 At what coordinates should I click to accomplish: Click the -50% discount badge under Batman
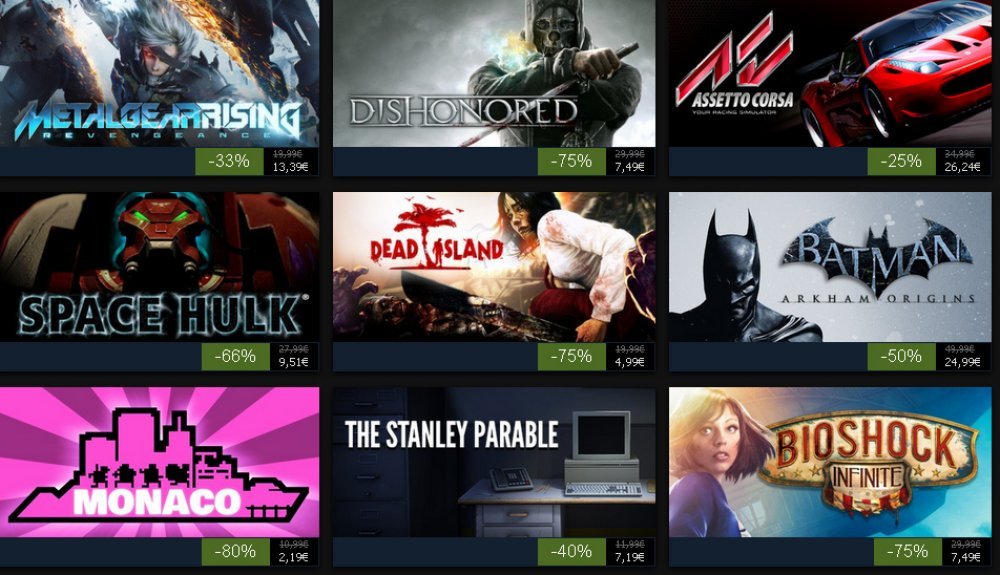[901, 356]
